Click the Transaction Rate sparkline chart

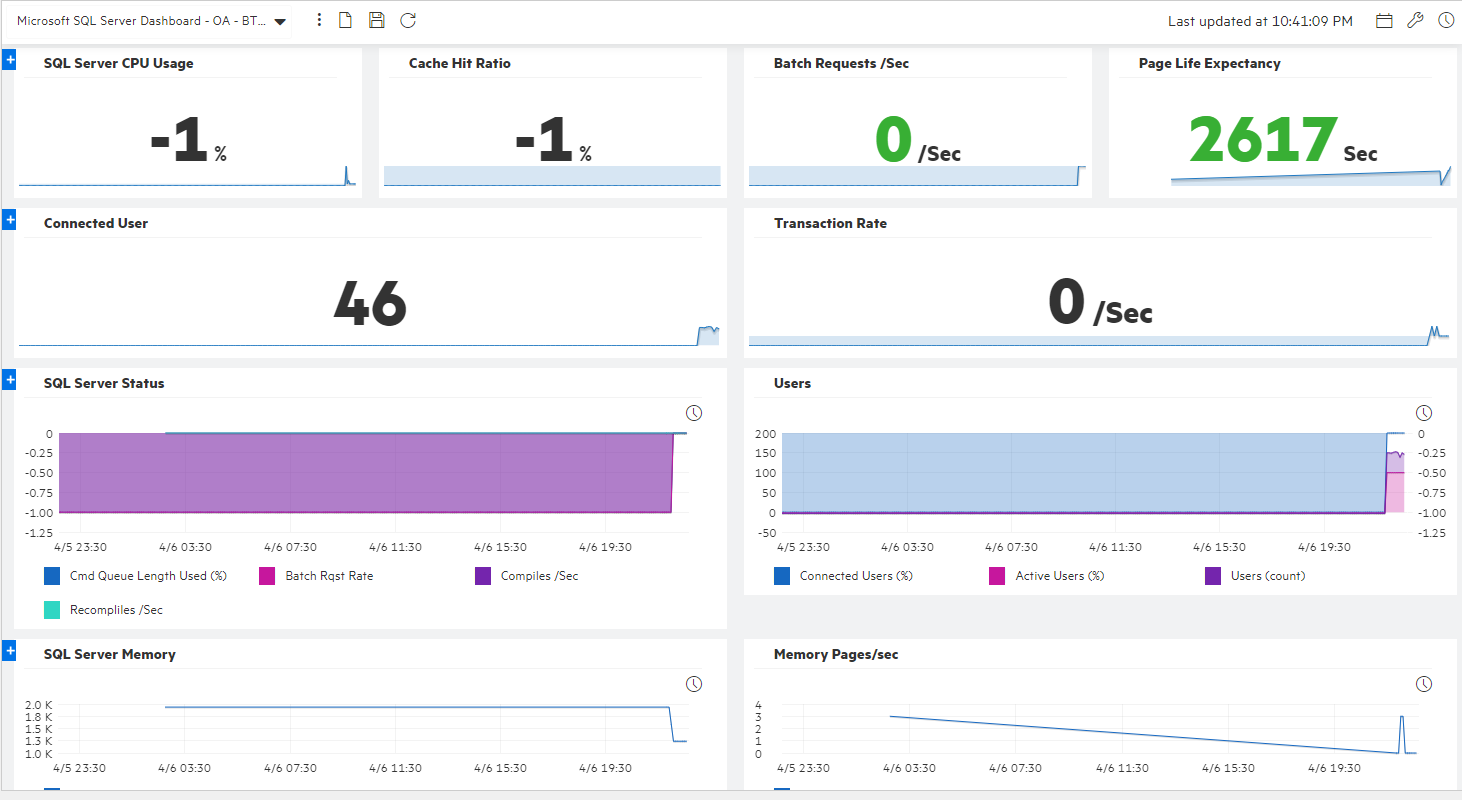1100,336
